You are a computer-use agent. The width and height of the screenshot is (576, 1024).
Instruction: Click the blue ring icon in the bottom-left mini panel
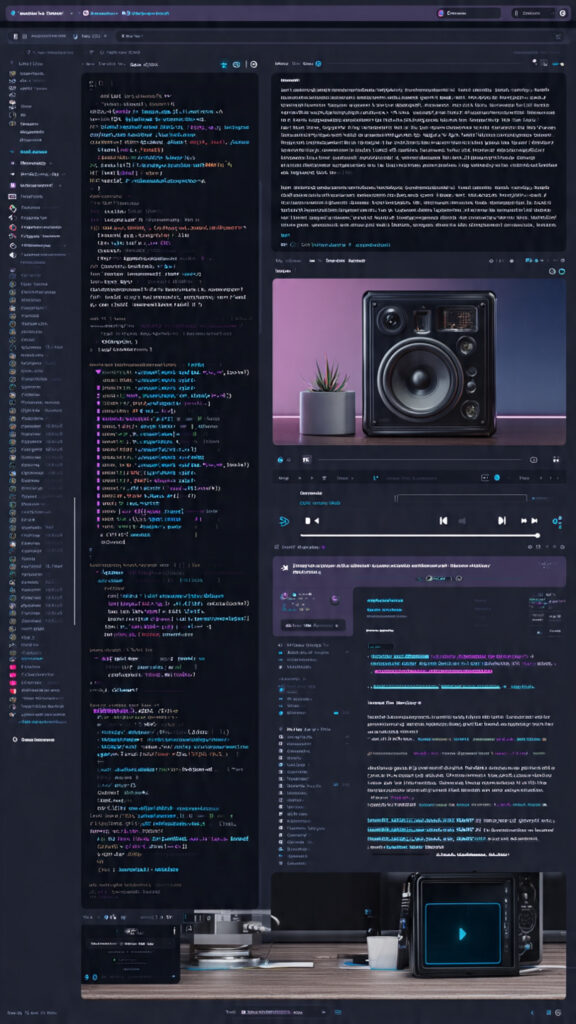coord(94,976)
